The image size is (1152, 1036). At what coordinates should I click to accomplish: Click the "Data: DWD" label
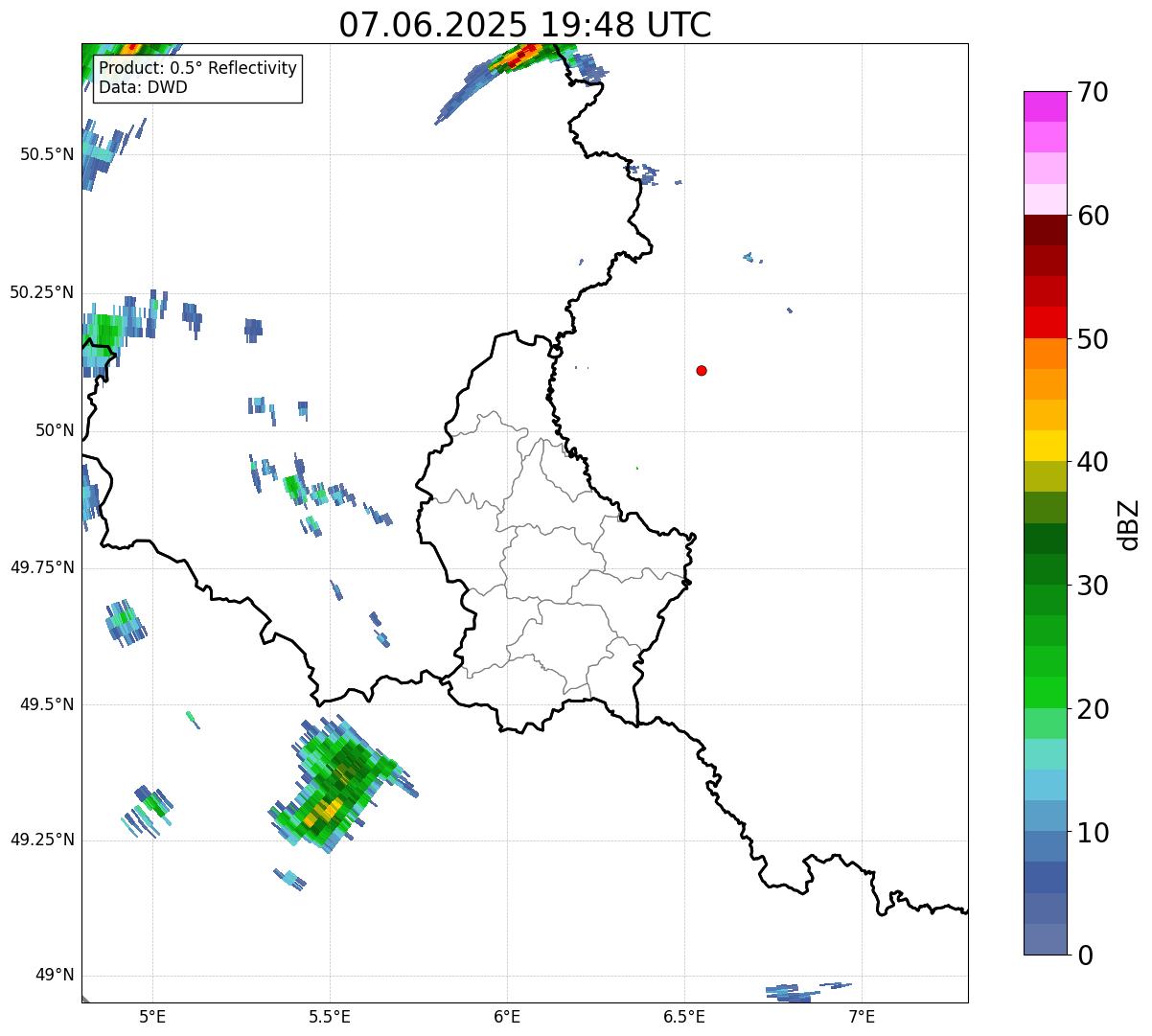[143, 87]
